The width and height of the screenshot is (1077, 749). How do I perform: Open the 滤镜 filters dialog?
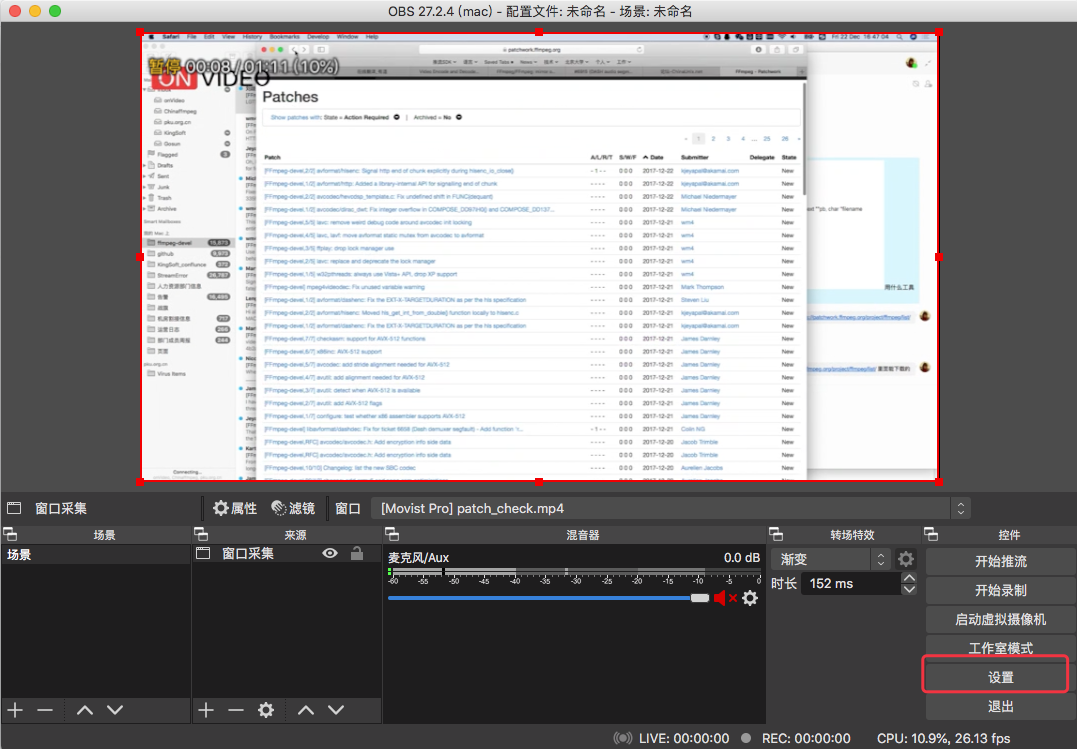(293, 508)
